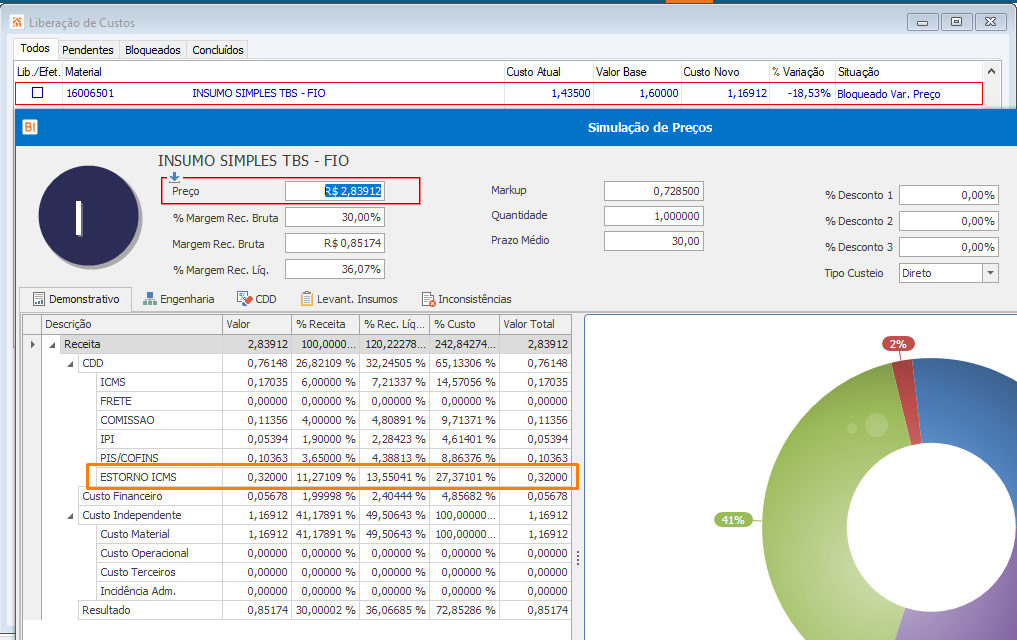Click the Situação column header

pos(909,72)
